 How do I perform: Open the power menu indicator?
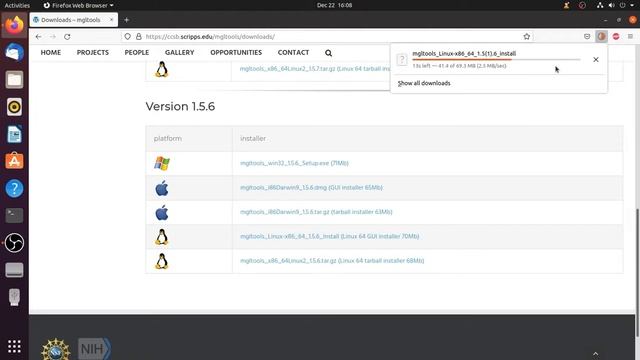point(622,5)
